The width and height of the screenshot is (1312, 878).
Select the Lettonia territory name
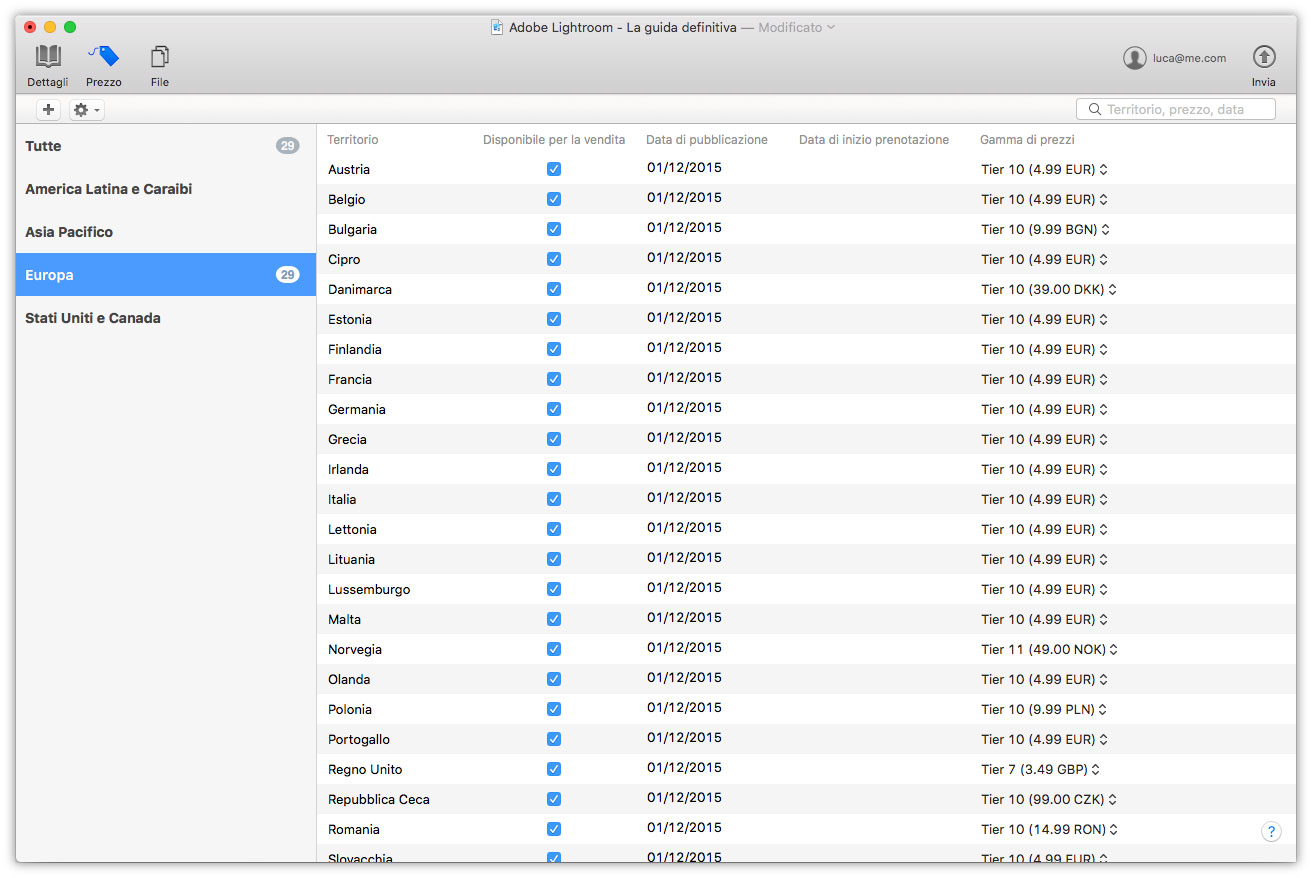[352, 529]
